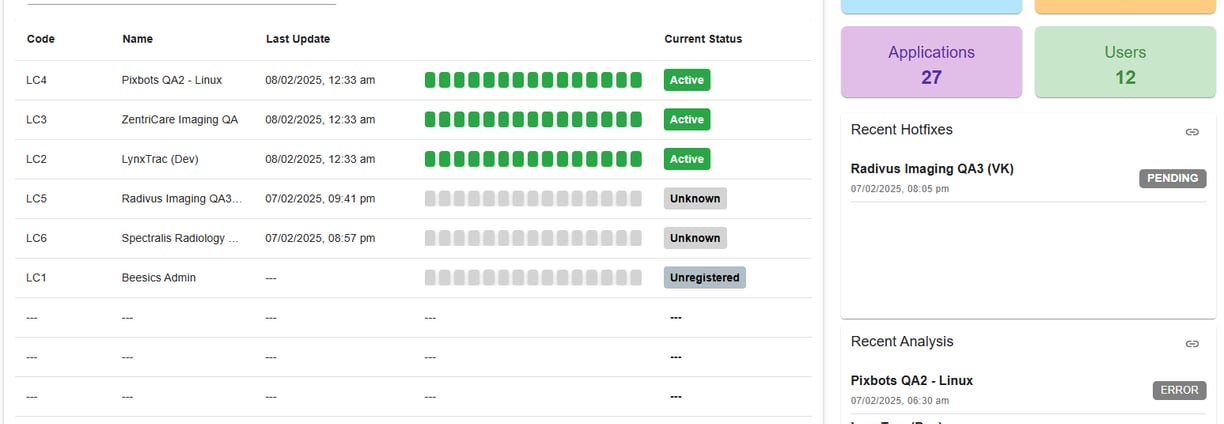Click the Active badge for ZentriCare Imaging QA
The width and height of the screenshot is (1224, 424).
[x=686, y=119]
